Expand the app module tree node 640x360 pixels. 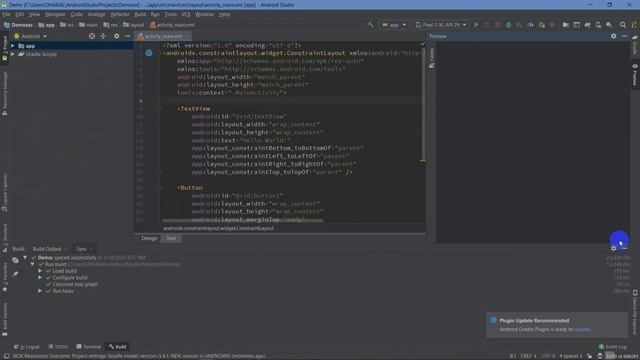point(13,46)
